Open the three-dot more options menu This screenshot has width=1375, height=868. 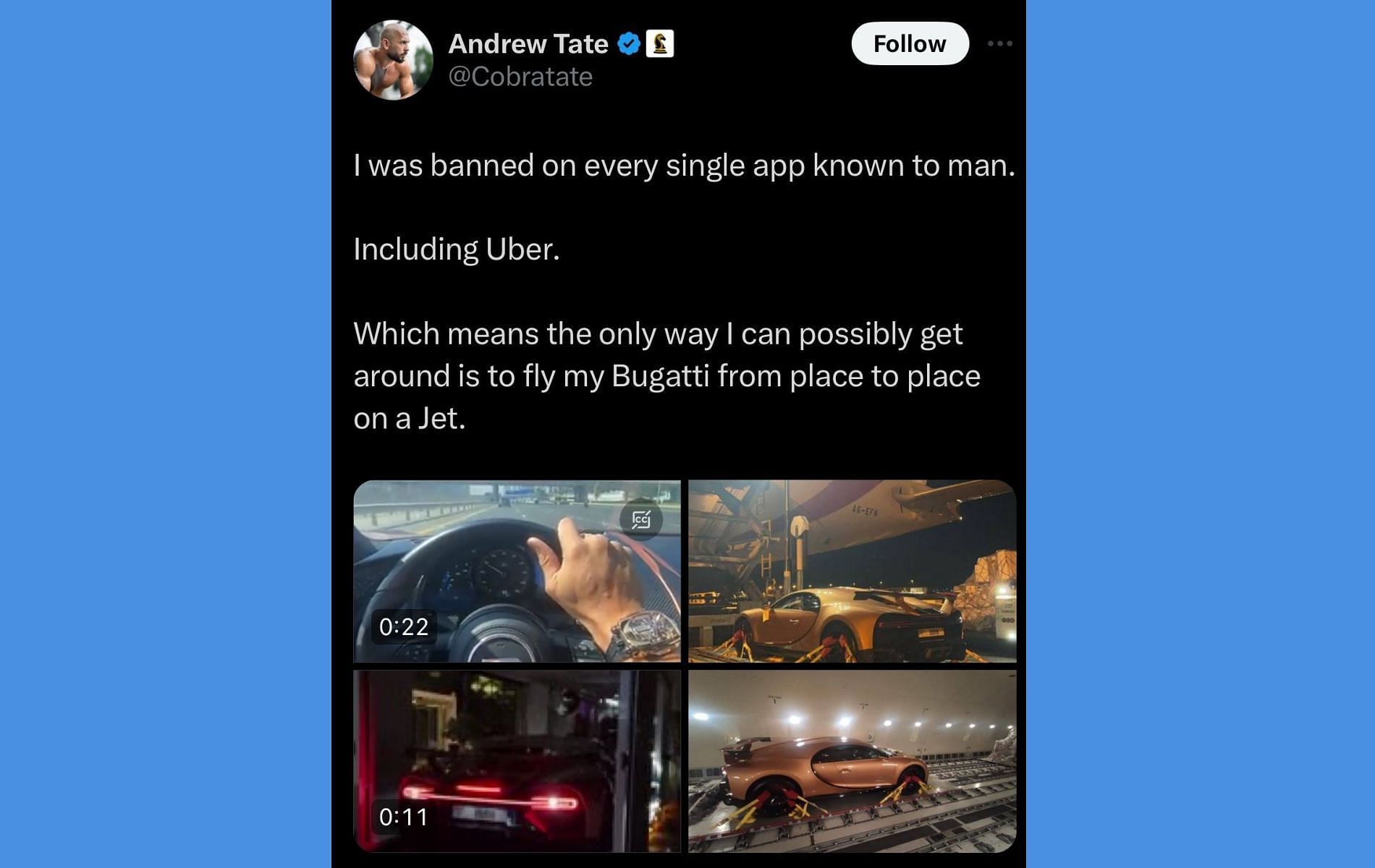999,44
